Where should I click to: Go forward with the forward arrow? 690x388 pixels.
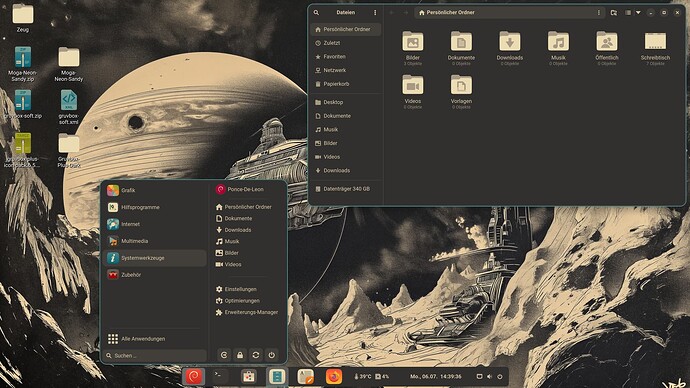406,13
